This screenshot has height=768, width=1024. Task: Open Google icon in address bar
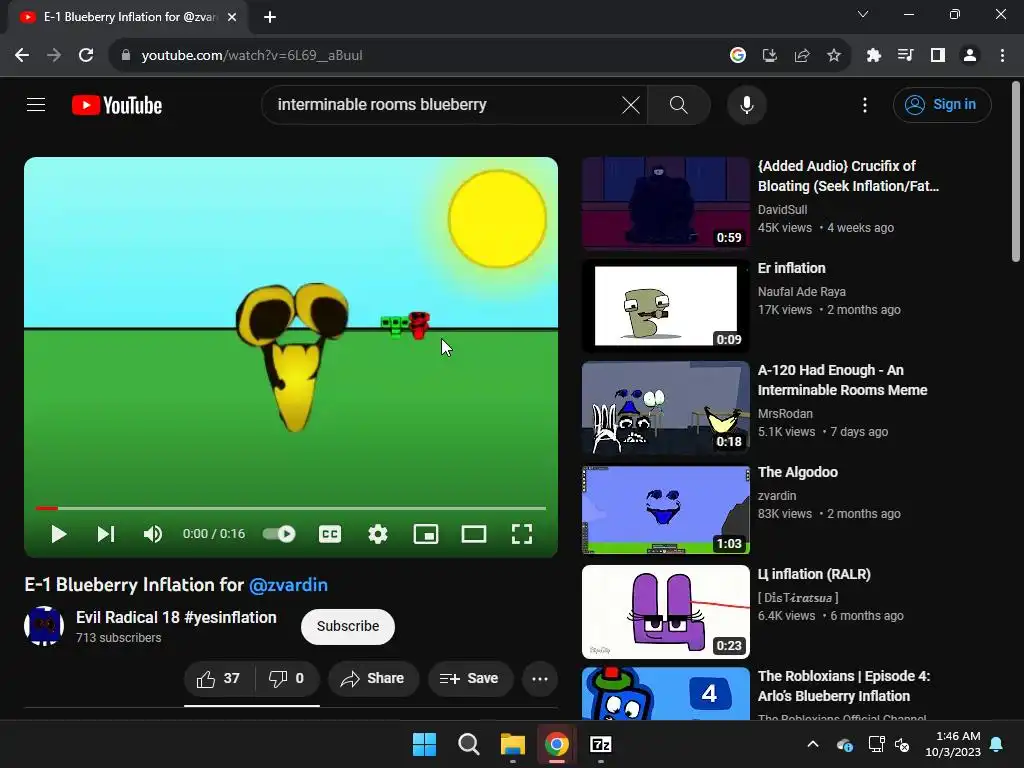(x=737, y=56)
